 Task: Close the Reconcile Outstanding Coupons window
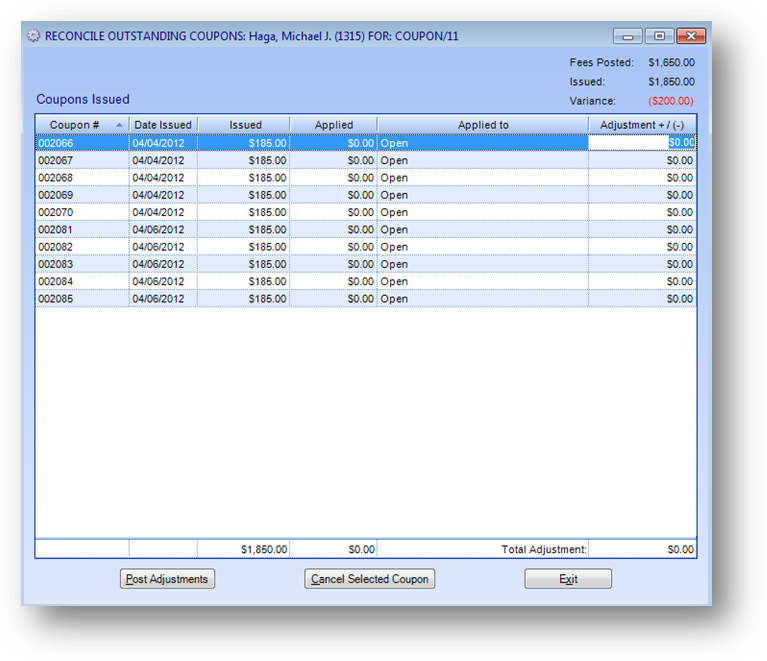click(691, 36)
